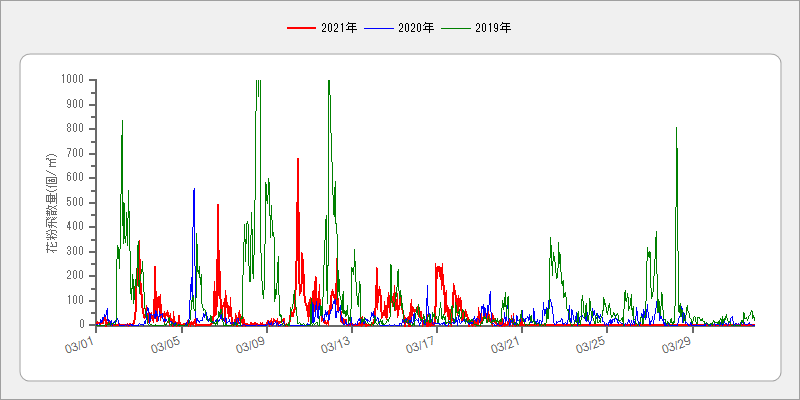Click the 花粉飛散量 y-axis title
Screen dimensions: 800x400
click(x=51, y=202)
